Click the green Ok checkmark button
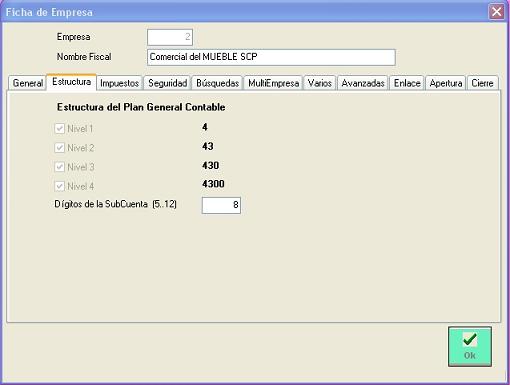This screenshot has height=385, width=510. tap(470, 346)
